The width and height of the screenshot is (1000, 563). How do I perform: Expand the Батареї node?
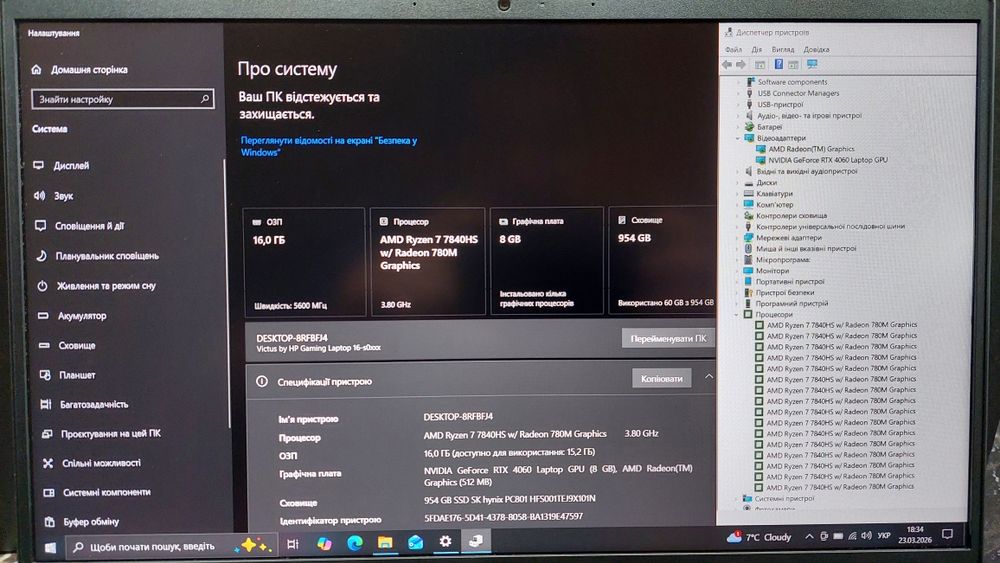(x=739, y=127)
